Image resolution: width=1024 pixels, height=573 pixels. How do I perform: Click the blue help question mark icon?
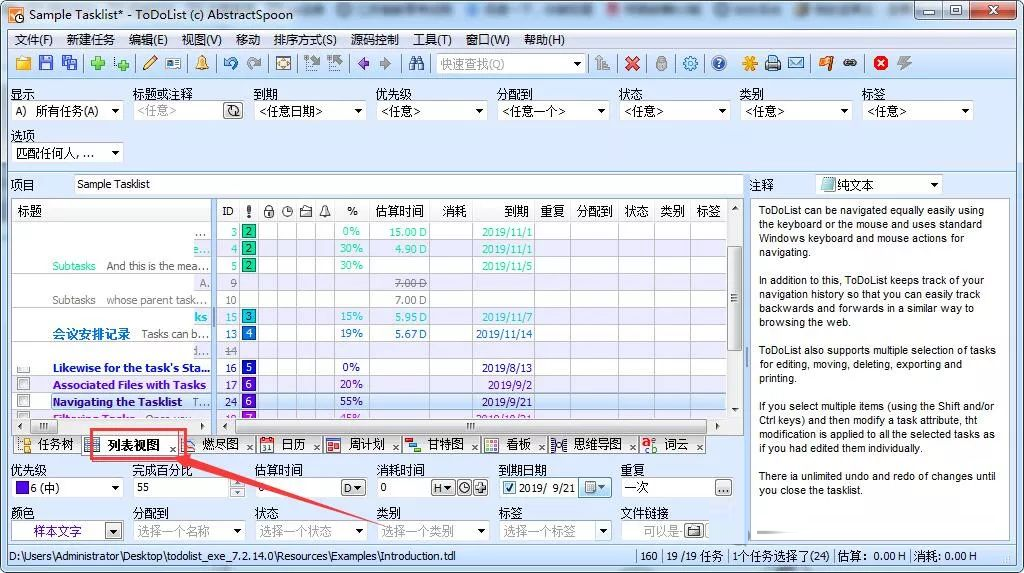tap(719, 63)
